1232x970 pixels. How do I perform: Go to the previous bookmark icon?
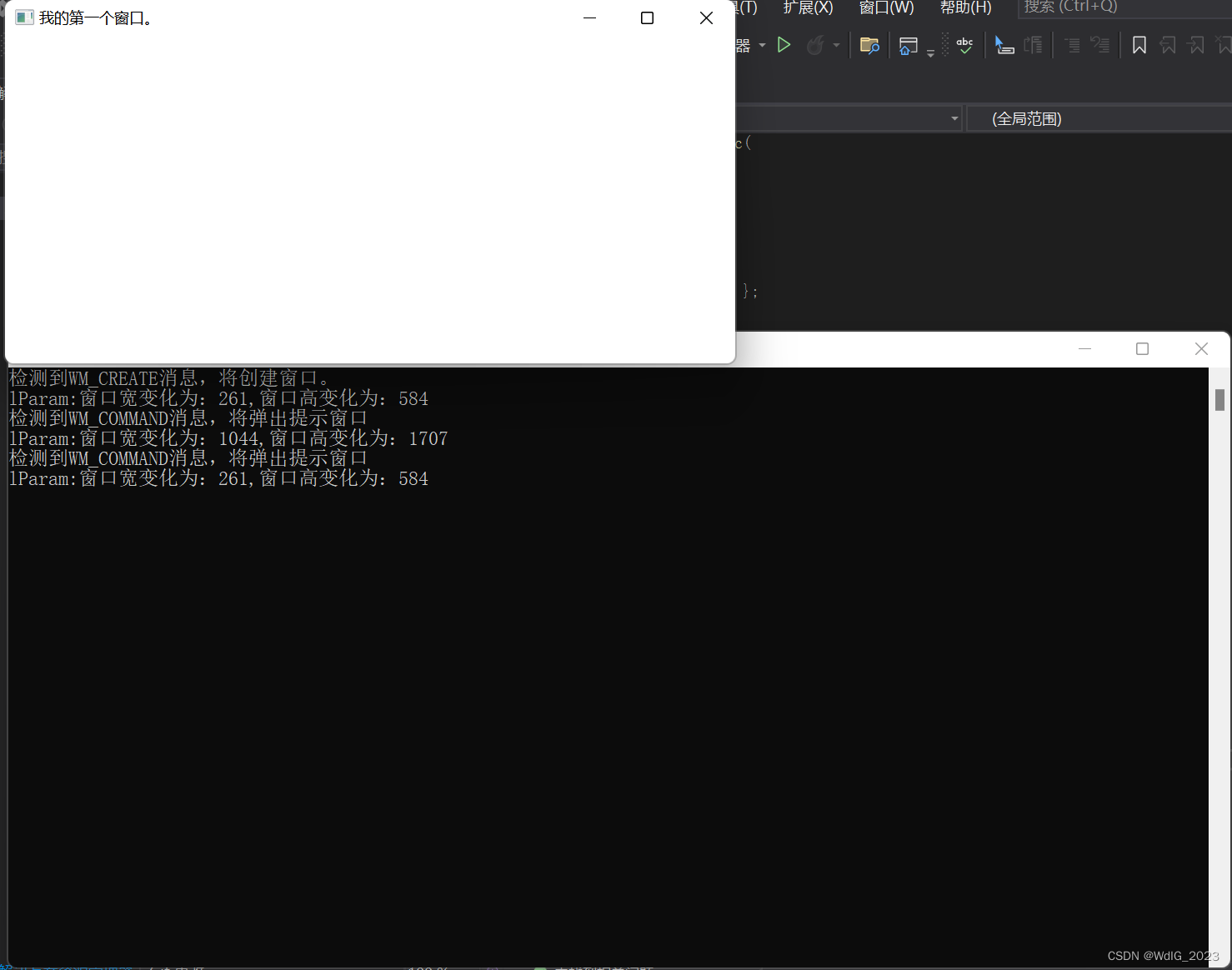1168,45
